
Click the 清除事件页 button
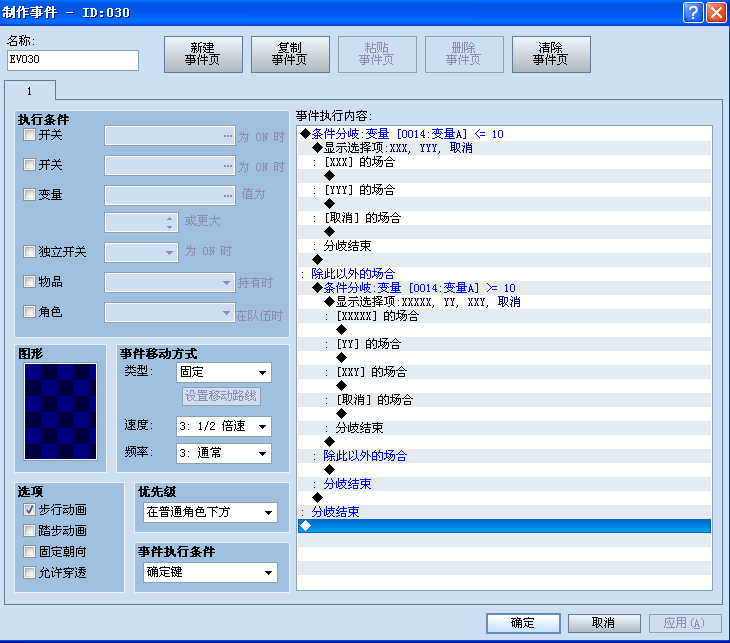pyautogui.click(x=551, y=54)
